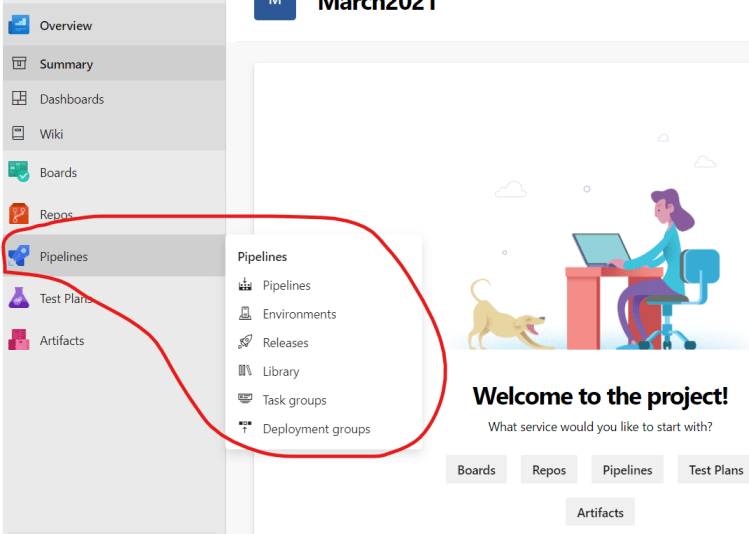Click the Releases rocket icon in flyout
The width and height of the screenshot is (749, 534).
pos(245,342)
